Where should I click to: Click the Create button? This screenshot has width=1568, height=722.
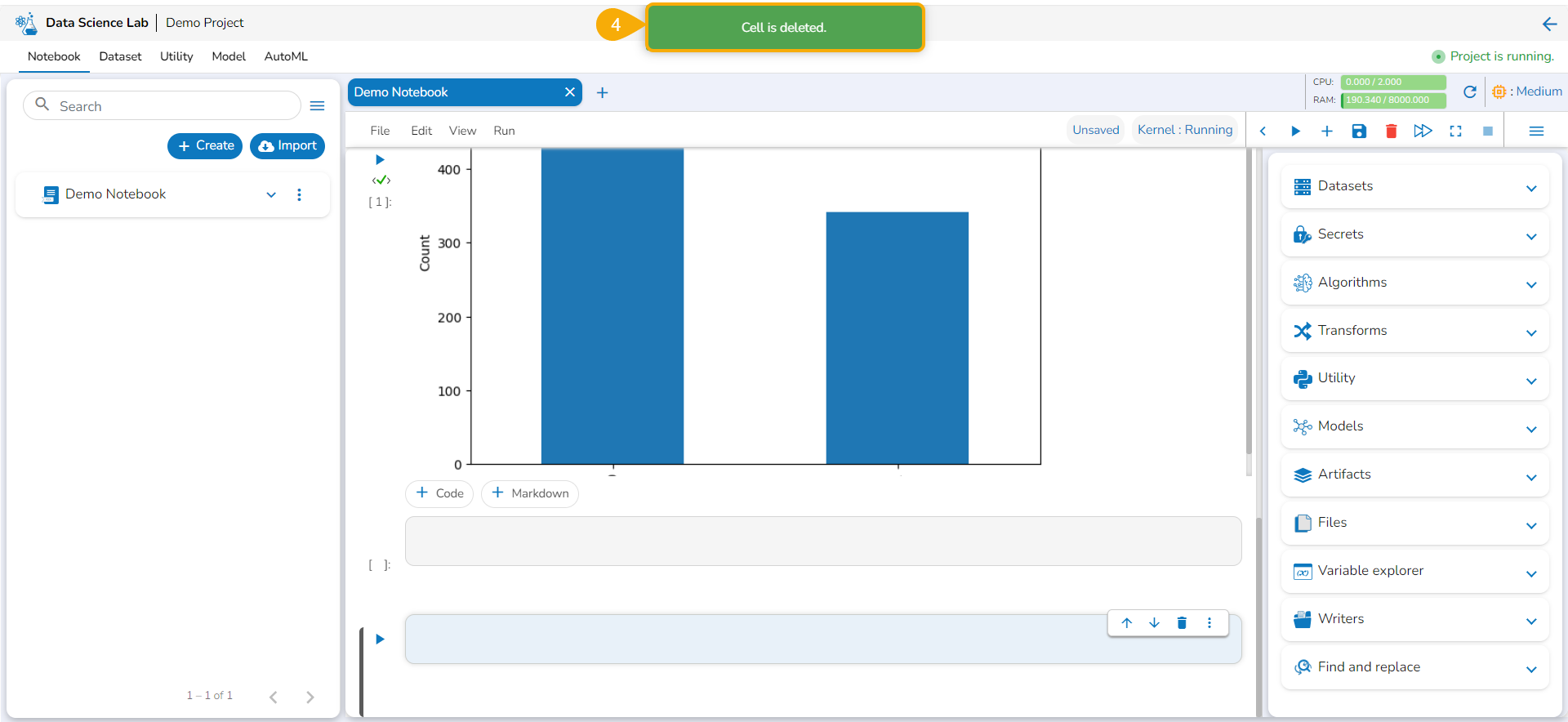click(205, 146)
